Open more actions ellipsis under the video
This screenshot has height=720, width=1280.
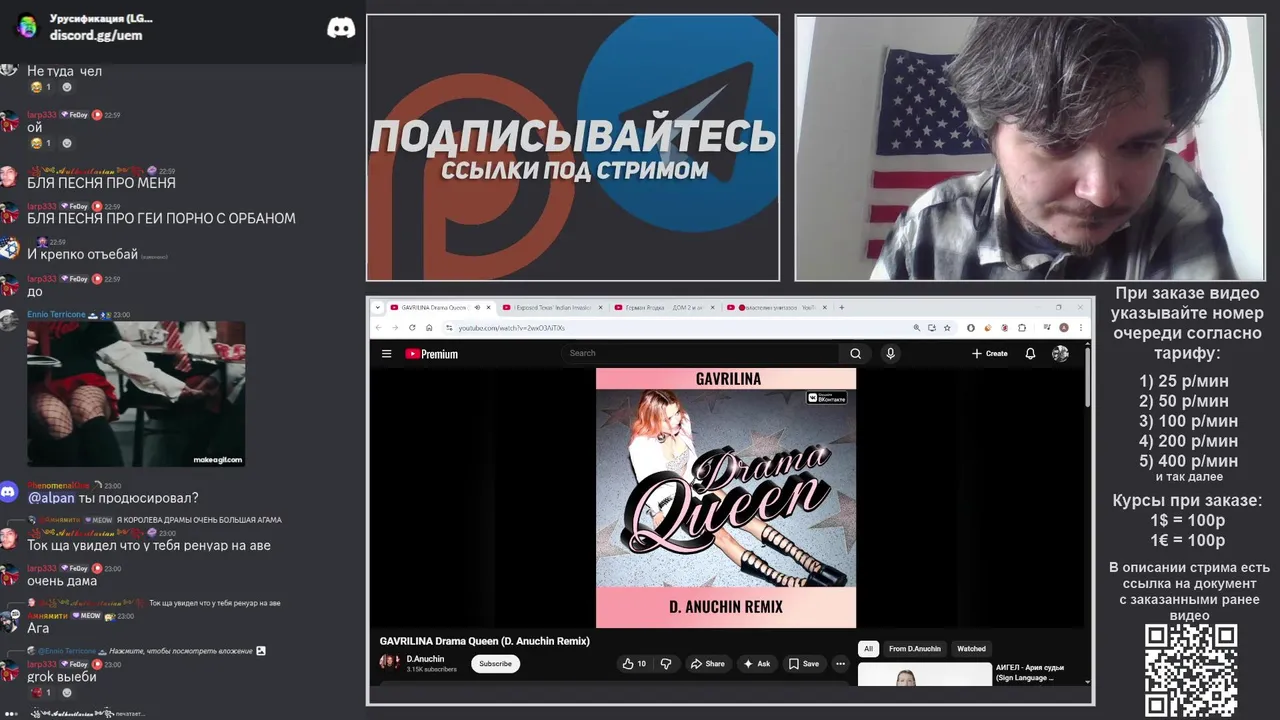[840, 663]
